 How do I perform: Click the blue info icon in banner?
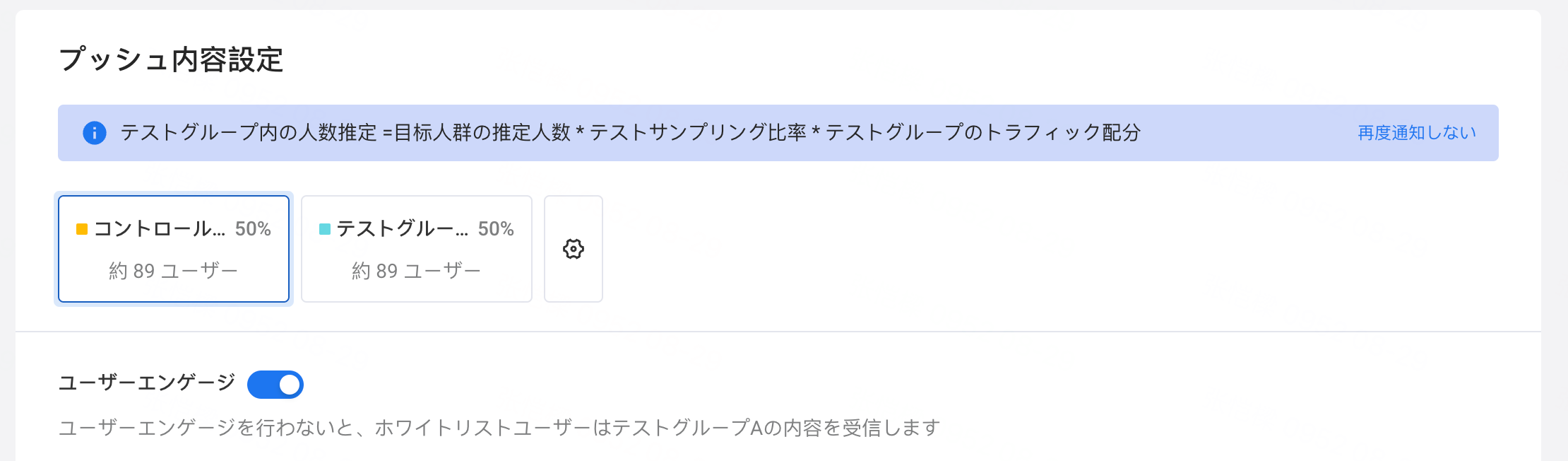94,133
